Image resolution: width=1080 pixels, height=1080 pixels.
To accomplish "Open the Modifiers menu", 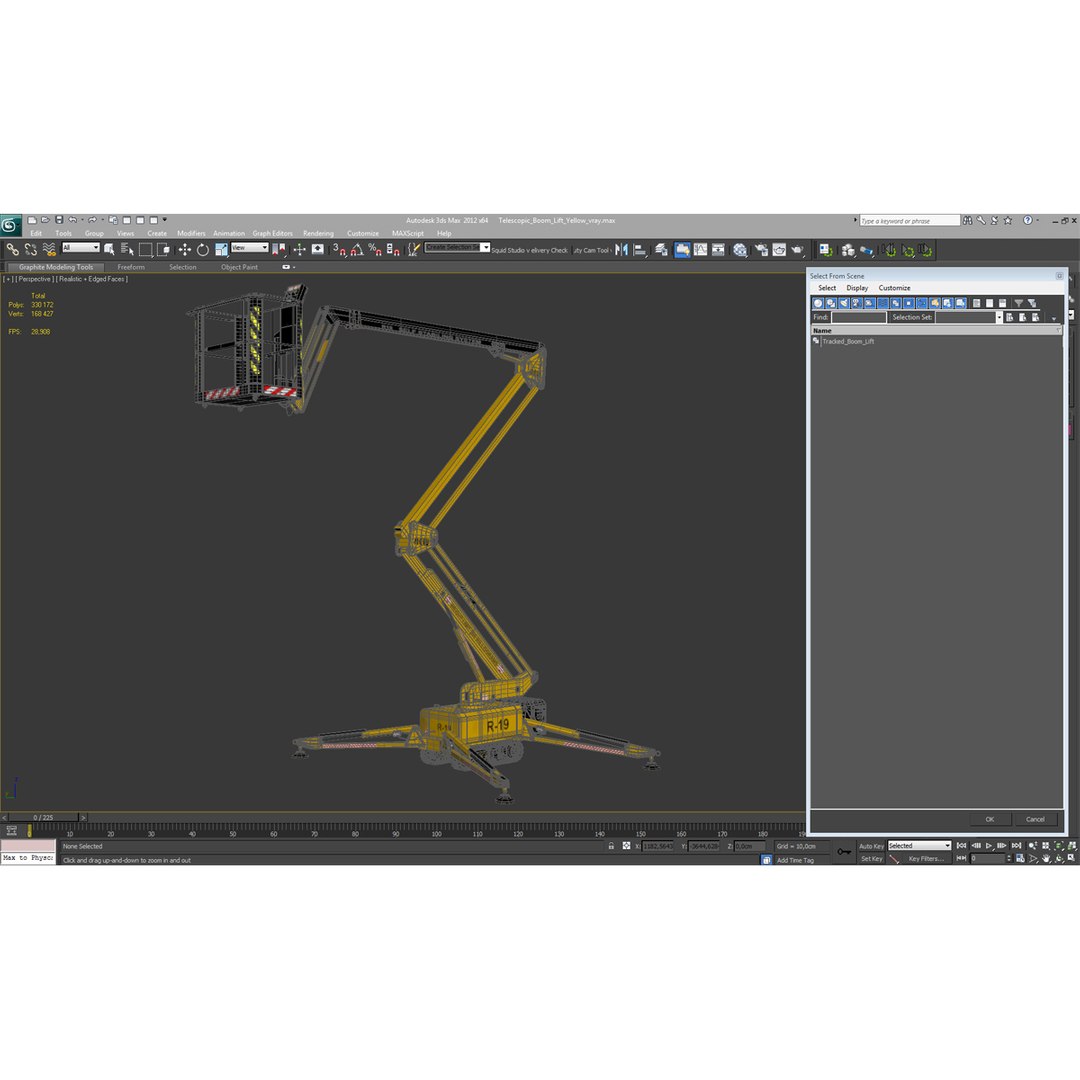I will click(x=191, y=233).
